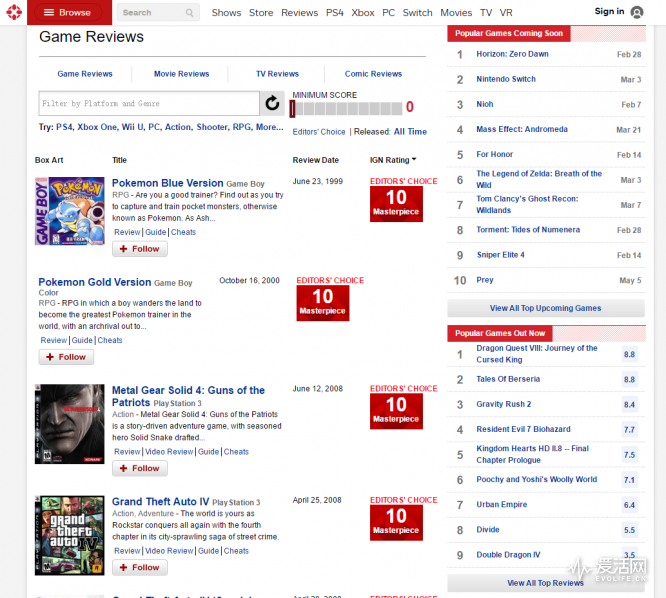Follow Pokemon Gold Version
The width and height of the screenshot is (666, 598).
tap(66, 357)
